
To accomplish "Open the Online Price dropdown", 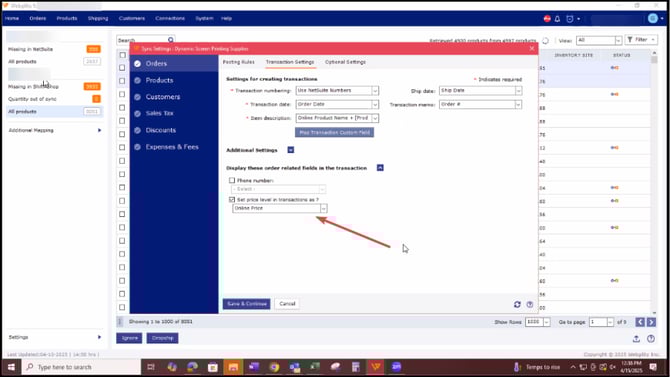I will [x=323, y=208].
